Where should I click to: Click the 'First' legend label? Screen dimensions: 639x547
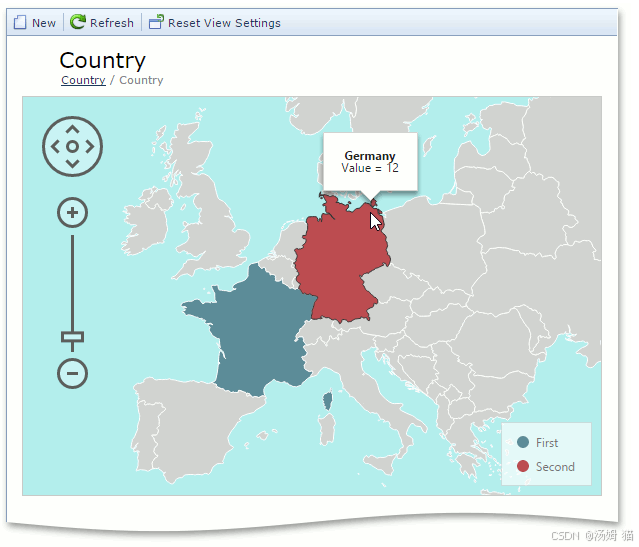547,443
